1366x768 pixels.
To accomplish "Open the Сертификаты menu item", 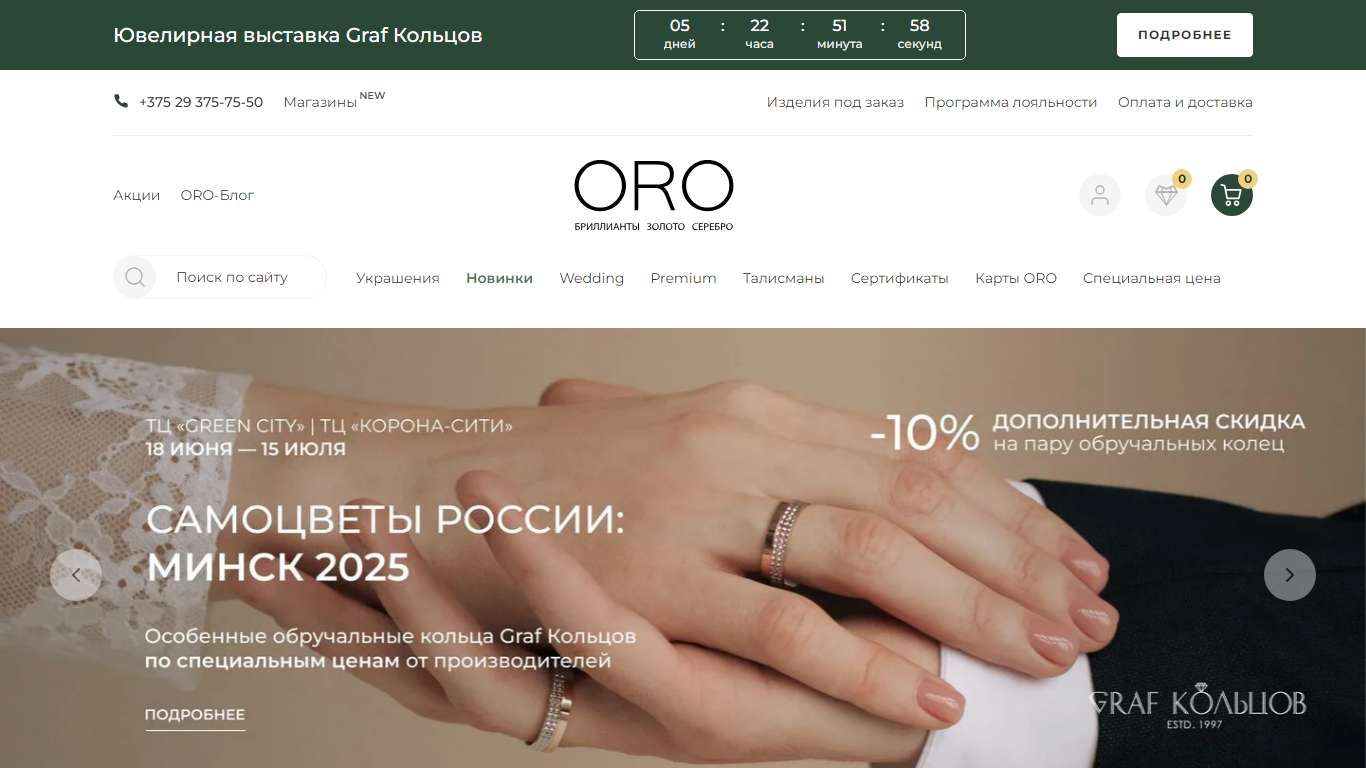I will (900, 278).
